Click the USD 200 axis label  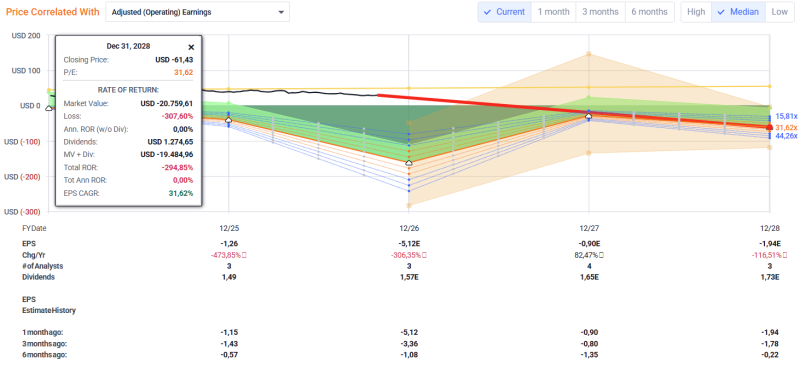(x=25, y=35)
